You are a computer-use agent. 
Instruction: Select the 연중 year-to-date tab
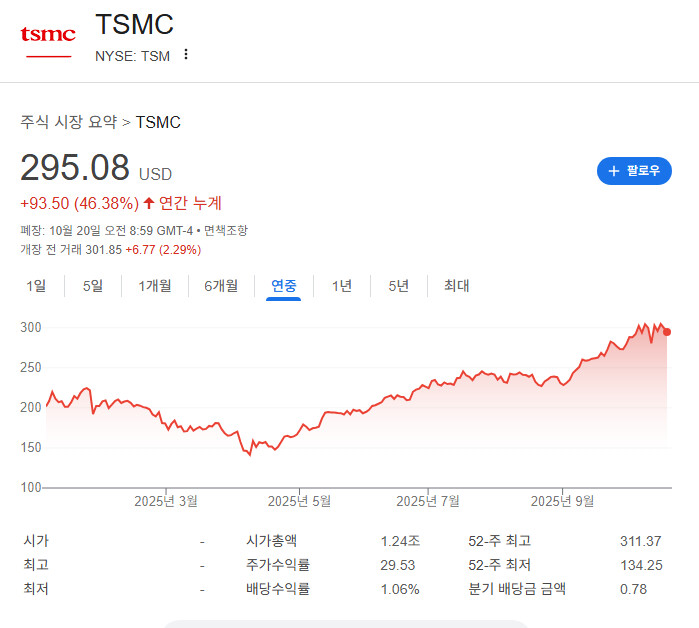click(284, 286)
